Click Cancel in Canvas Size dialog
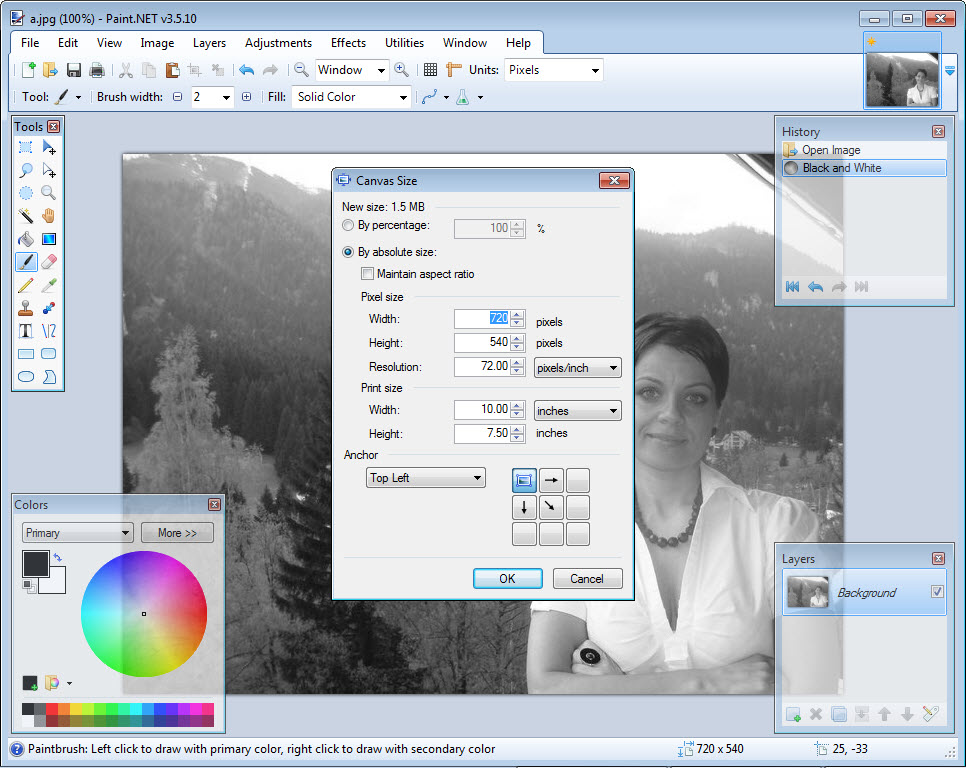The width and height of the screenshot is (966, 768). (x=587, y=578)
